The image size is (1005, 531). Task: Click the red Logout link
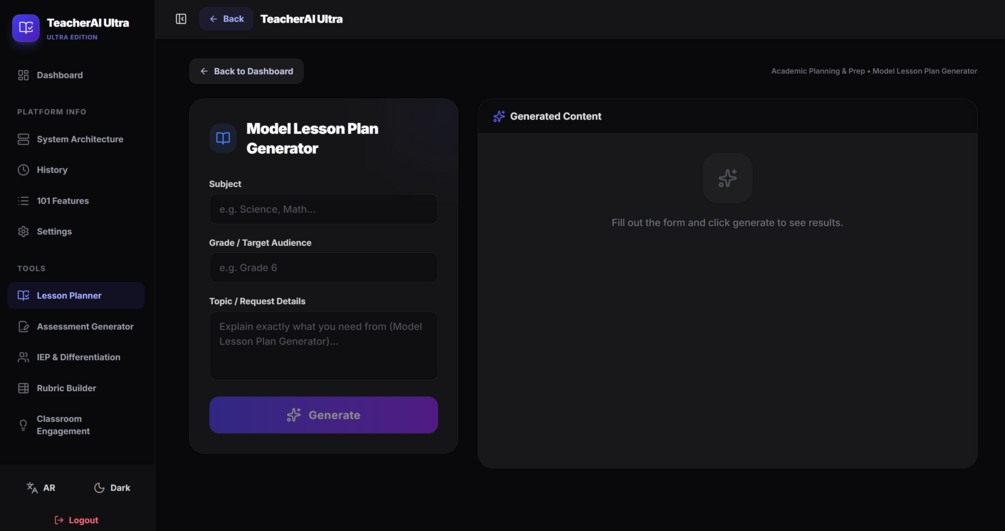pyautogui.click(x=76, y=520)
